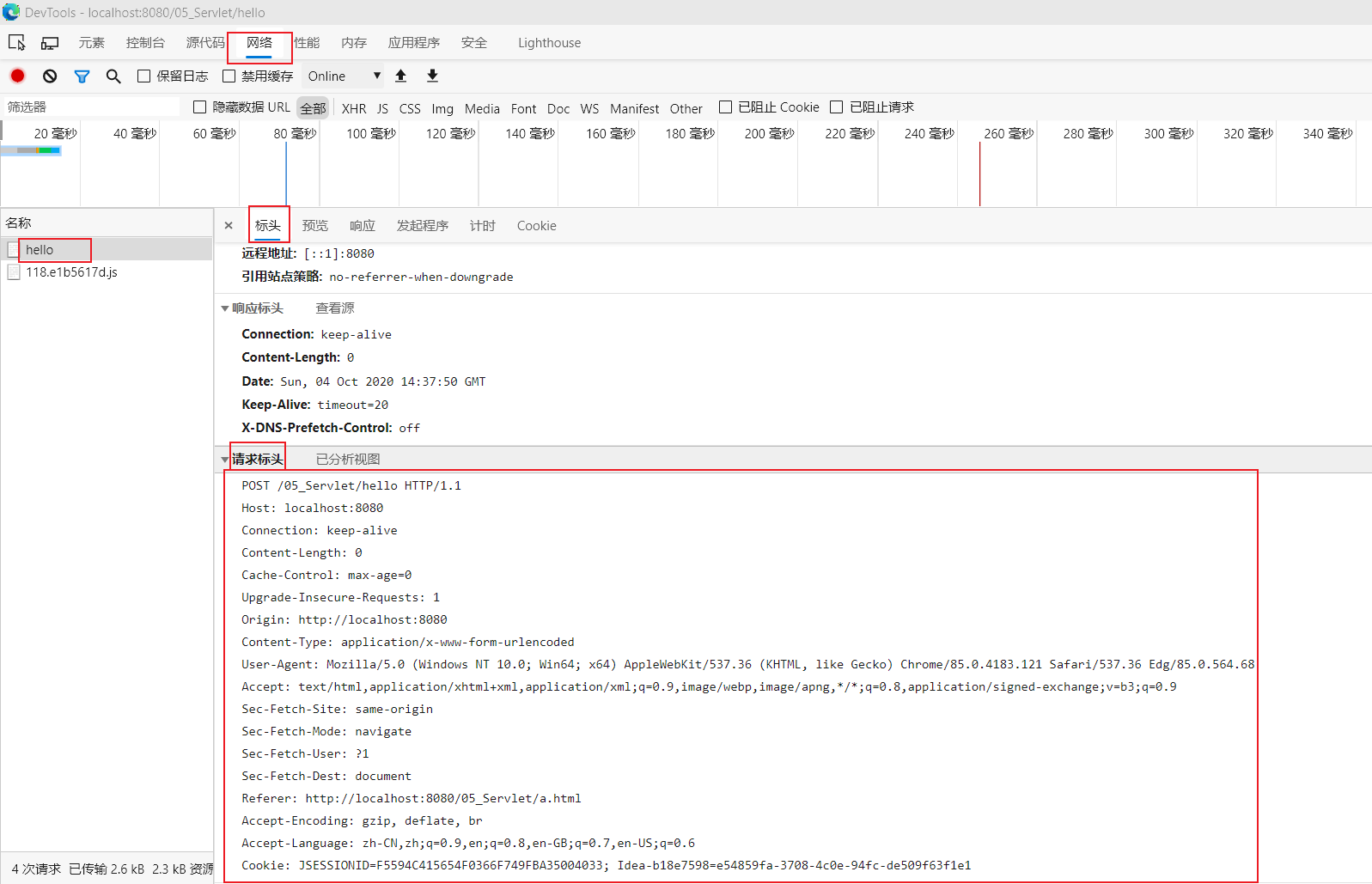Open the 安全 panel tab
The height and width of the screenshot is (884, 1372).
[474, 42]
